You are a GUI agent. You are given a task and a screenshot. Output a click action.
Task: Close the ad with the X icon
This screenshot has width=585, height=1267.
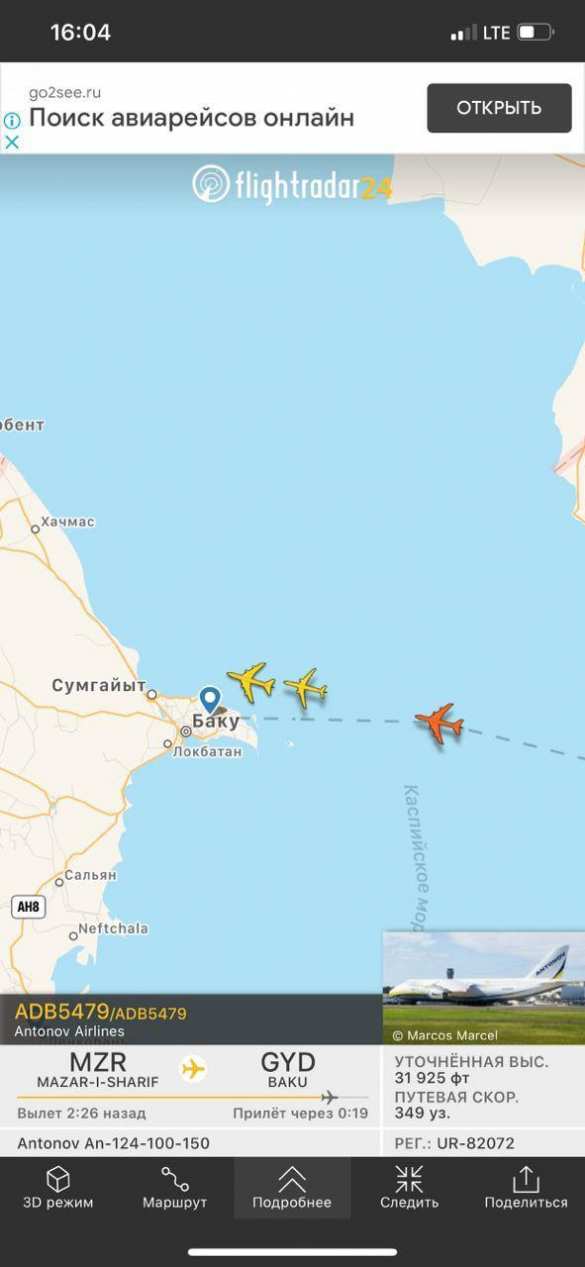[12, 142]
